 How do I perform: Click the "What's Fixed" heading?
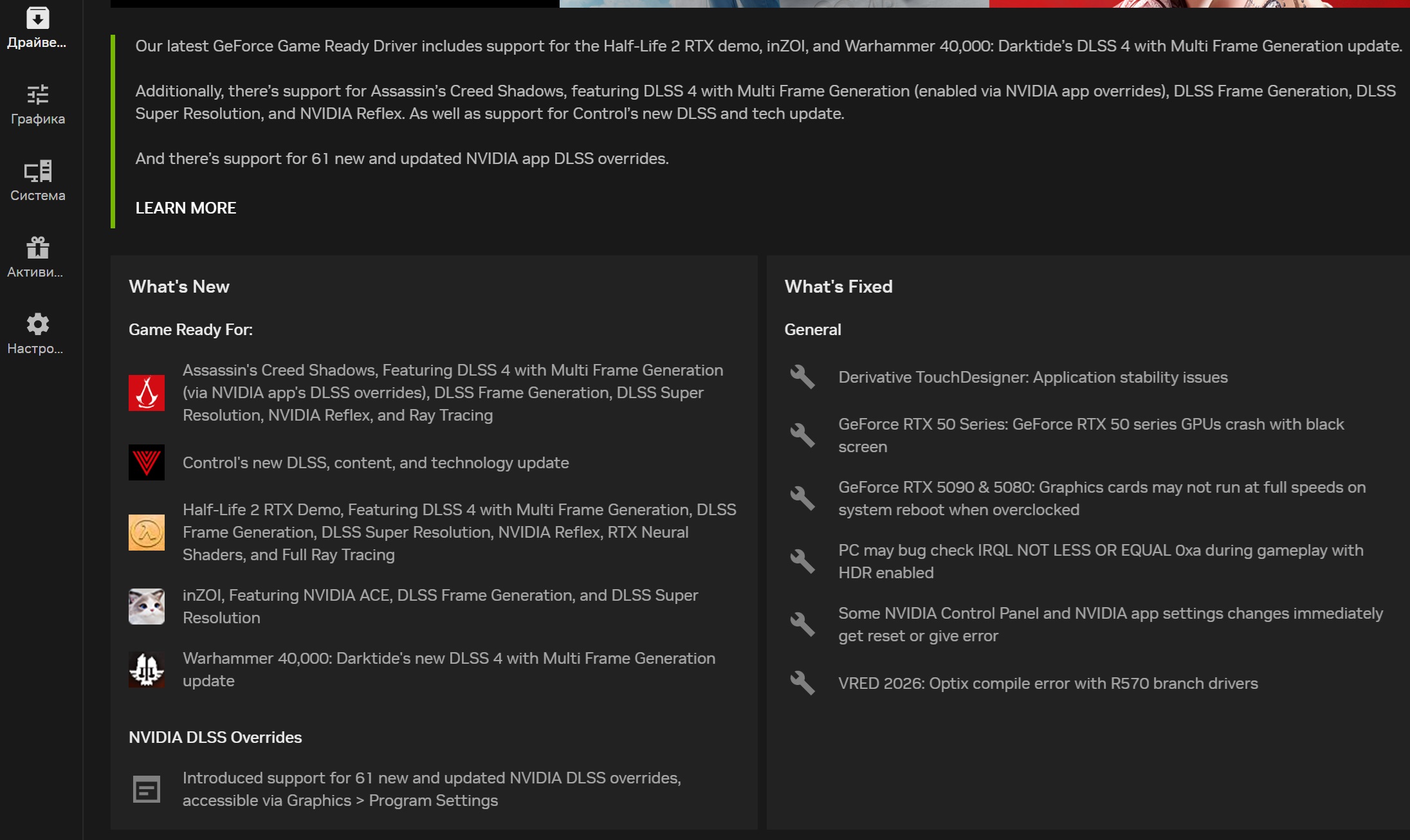click(838, 287)
